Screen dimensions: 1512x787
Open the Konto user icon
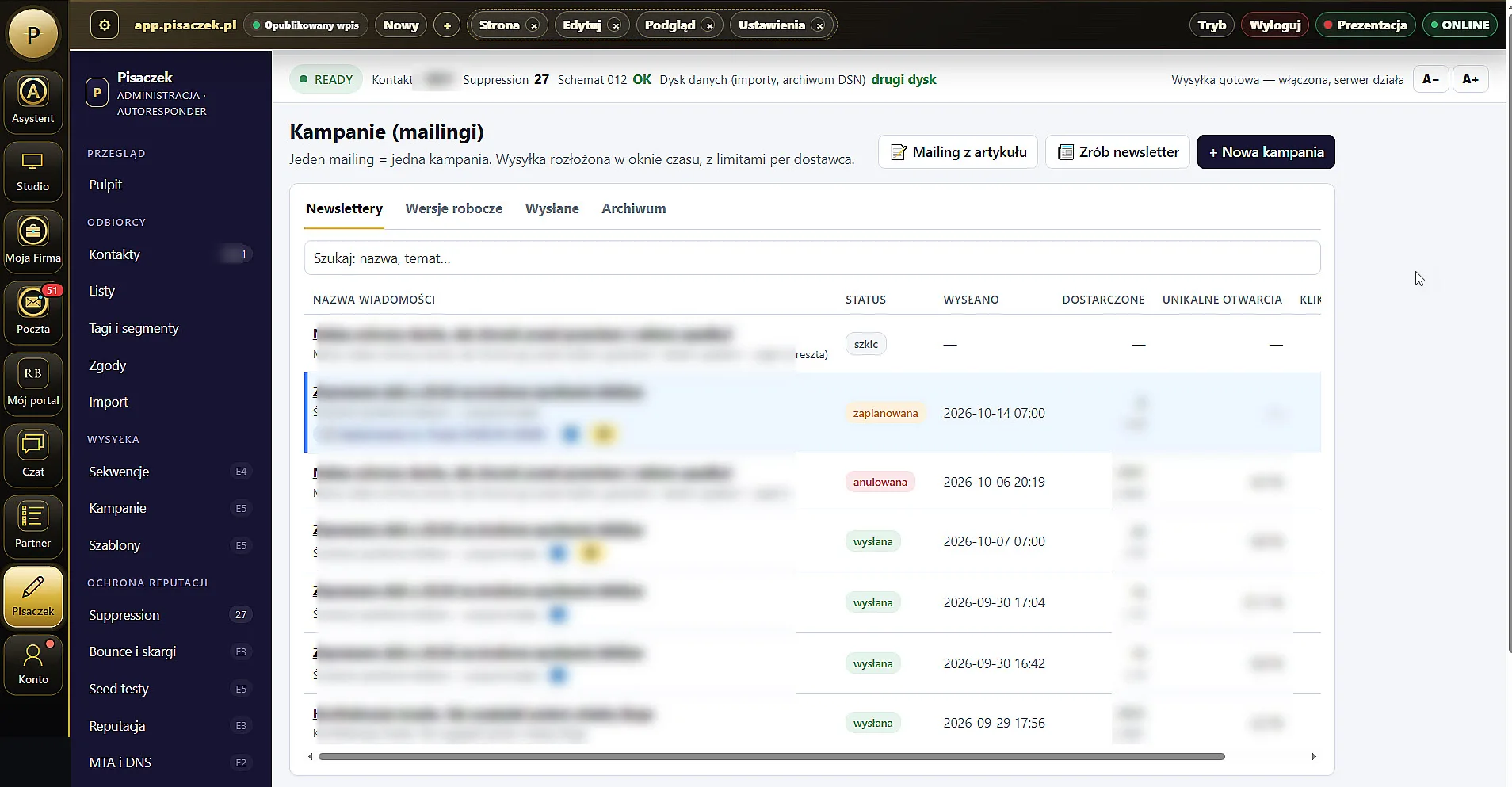pos(33,664)
